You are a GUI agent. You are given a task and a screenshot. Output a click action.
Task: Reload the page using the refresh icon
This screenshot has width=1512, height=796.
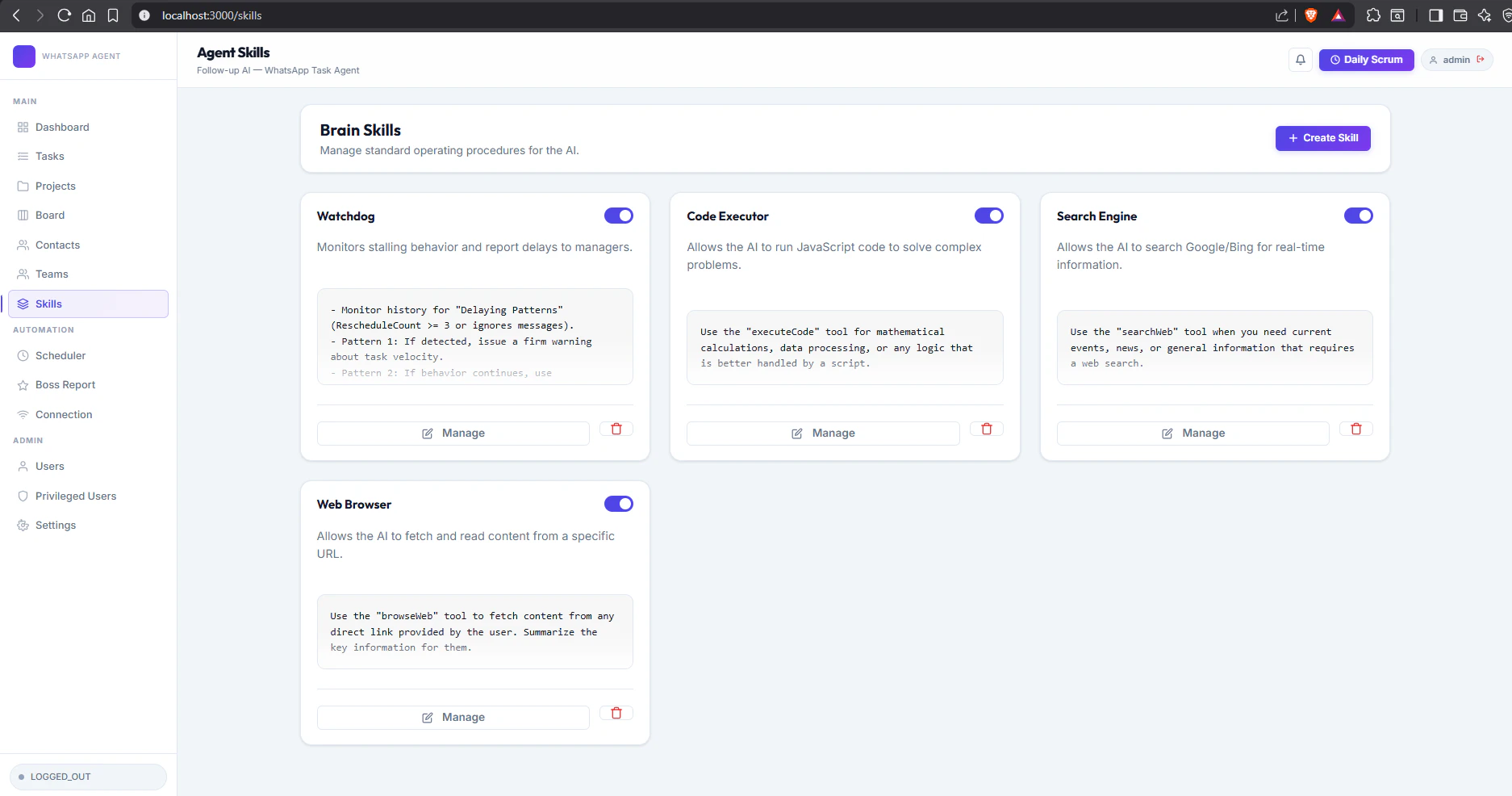click(x=63, y=15)
